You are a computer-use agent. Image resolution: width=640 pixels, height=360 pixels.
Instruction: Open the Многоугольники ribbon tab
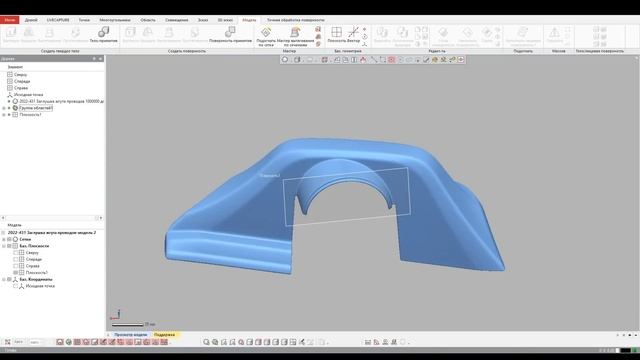pyautogui.click(x=115, y=20)
